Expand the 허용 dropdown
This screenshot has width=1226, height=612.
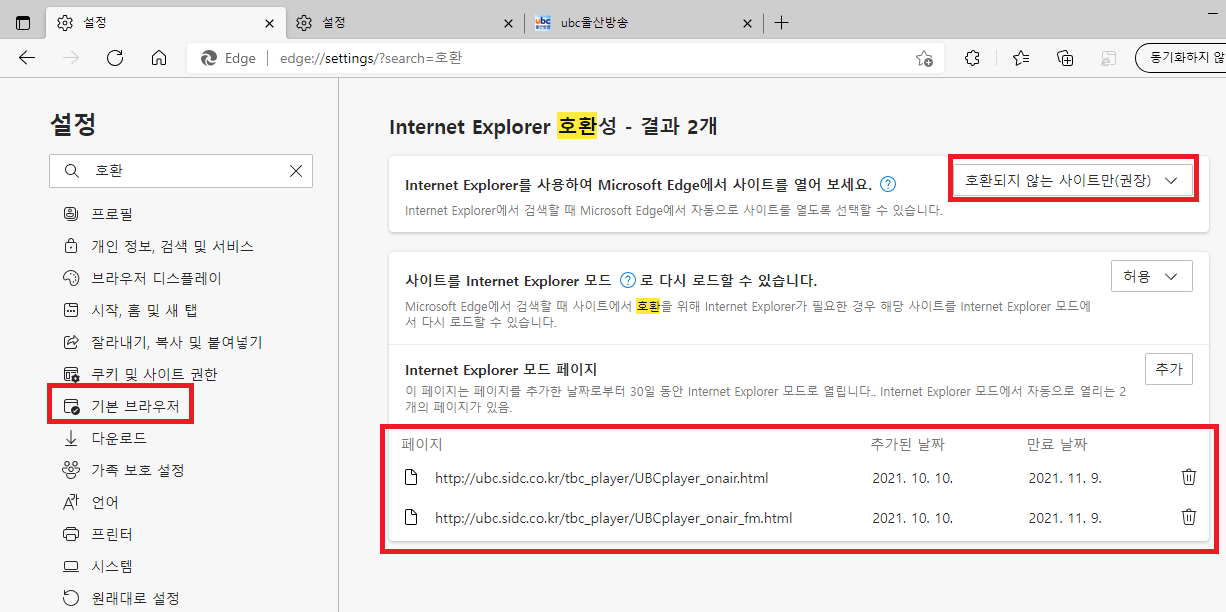point(1152,276)
